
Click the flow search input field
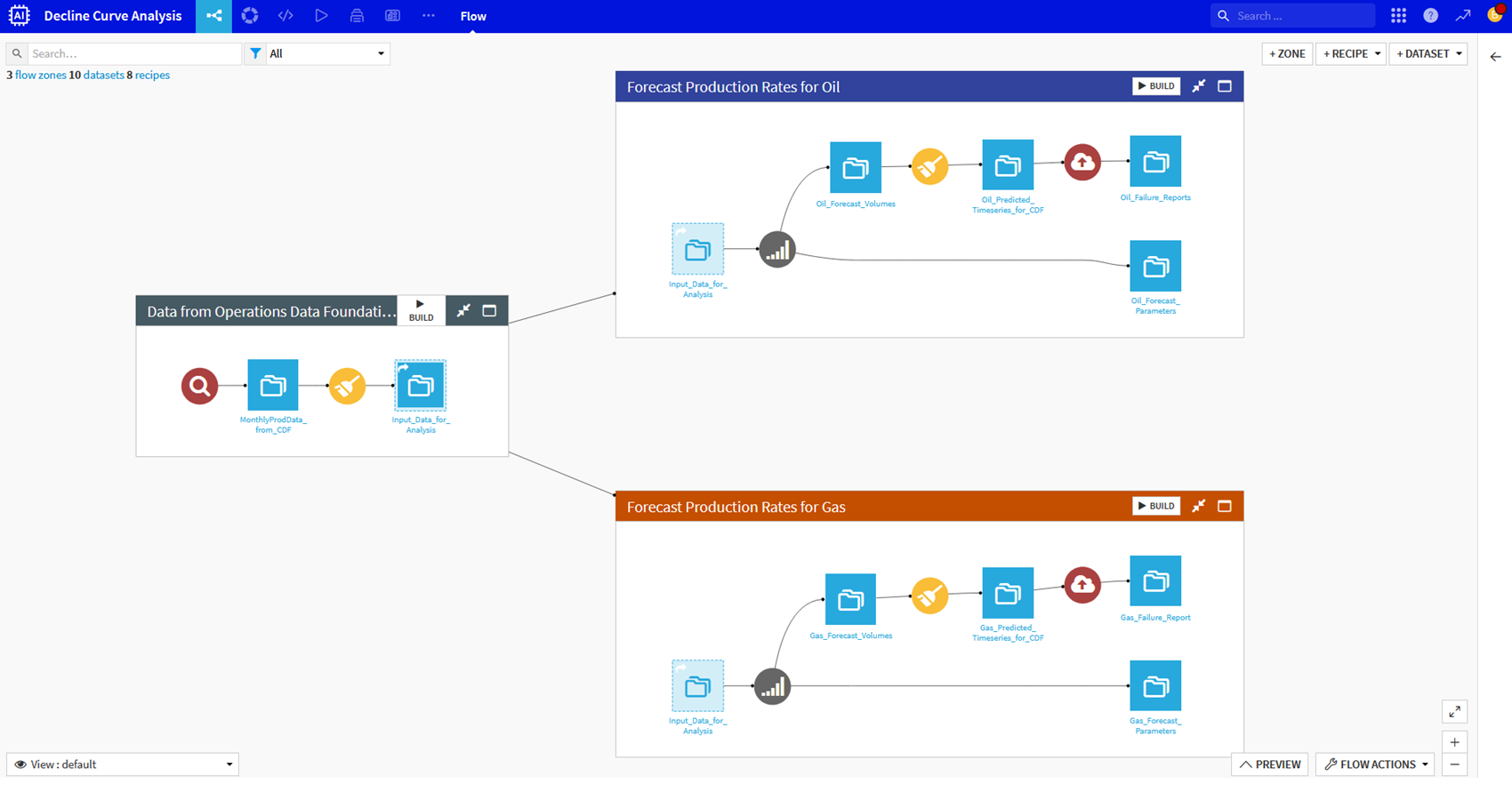(x=133, y=53)
